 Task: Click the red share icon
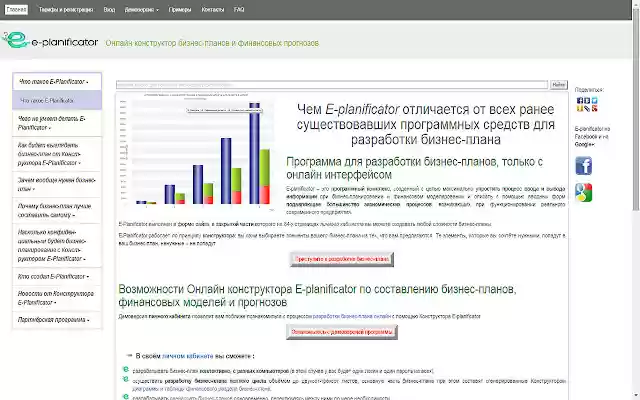pyautogui.click(x=594, y=108)
